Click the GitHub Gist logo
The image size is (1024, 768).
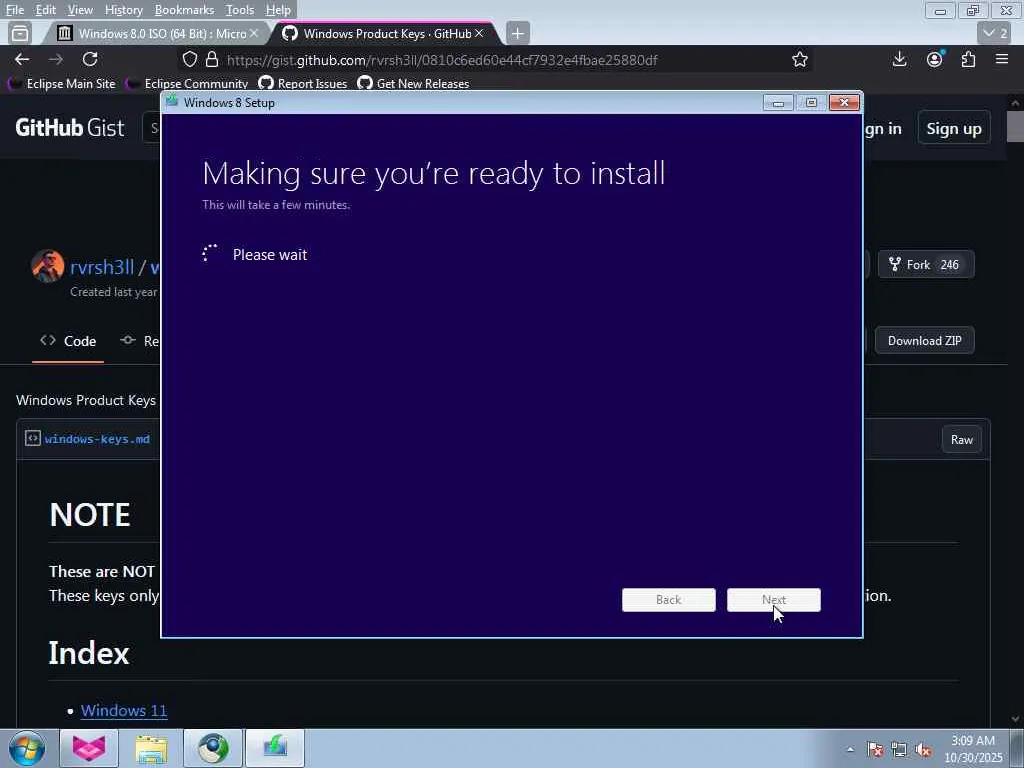69,127
